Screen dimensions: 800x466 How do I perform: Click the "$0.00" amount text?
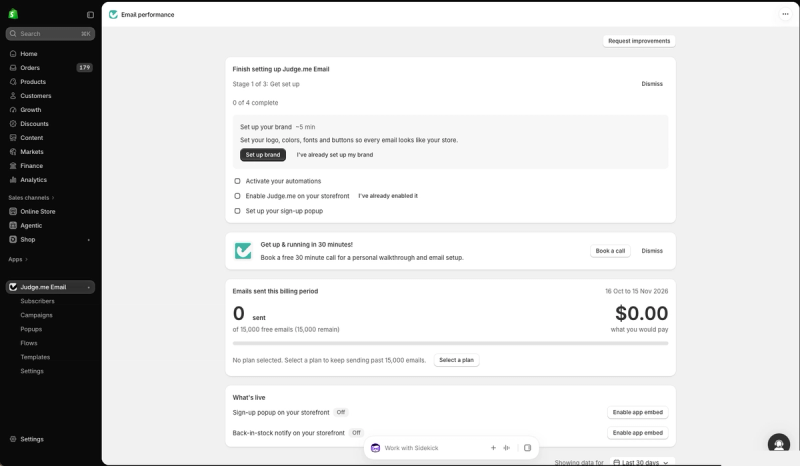point(641,313)
